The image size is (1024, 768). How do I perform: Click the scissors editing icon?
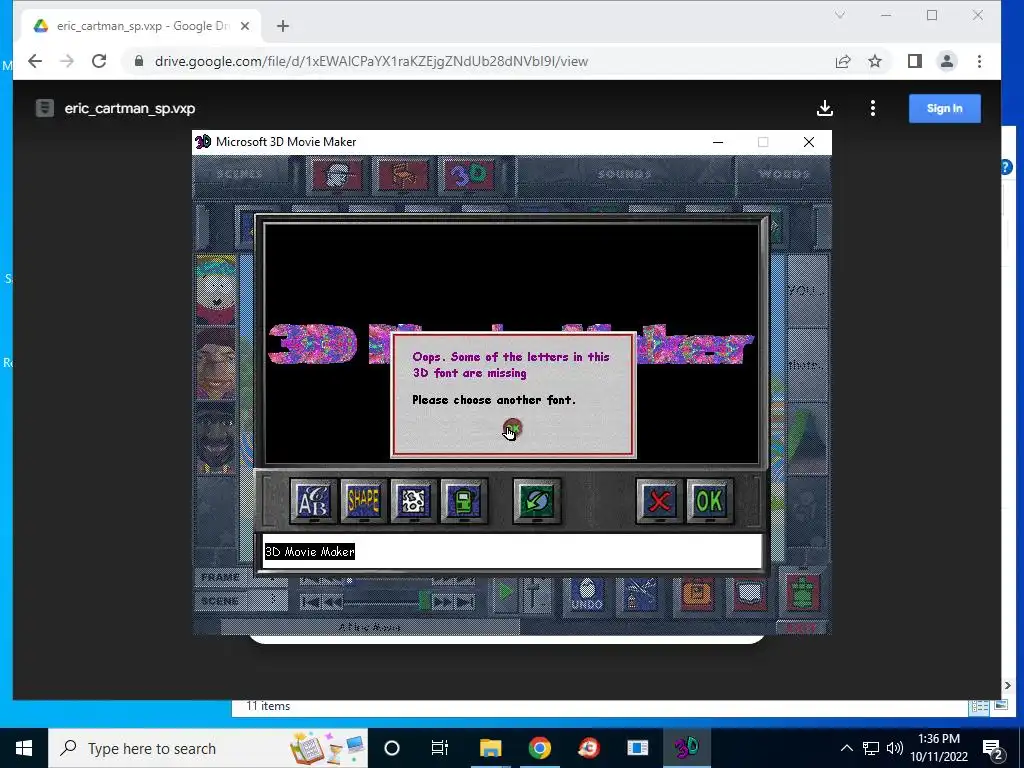click(x=640, y=594)
